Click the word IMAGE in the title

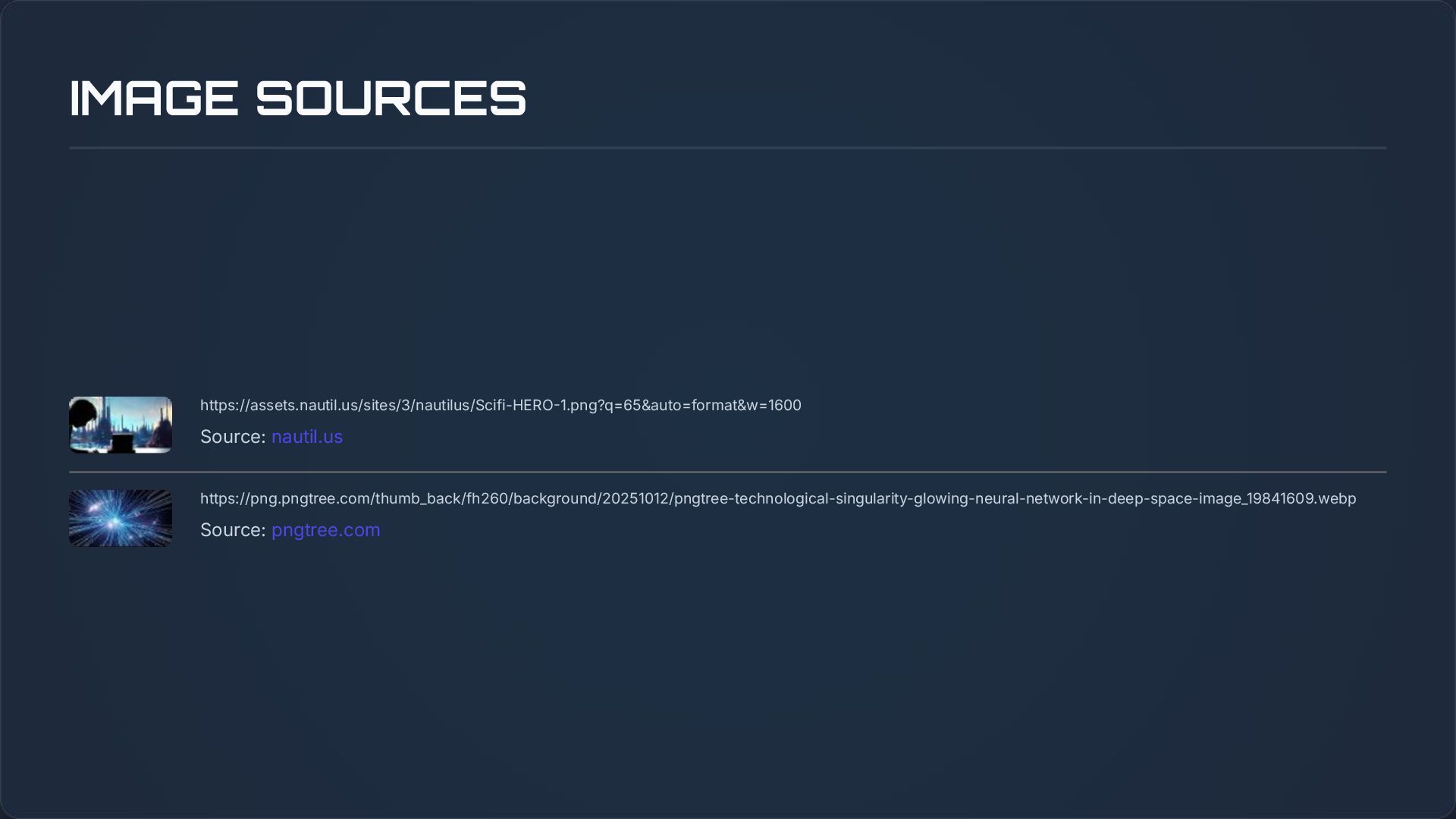(x=153, y=99)
